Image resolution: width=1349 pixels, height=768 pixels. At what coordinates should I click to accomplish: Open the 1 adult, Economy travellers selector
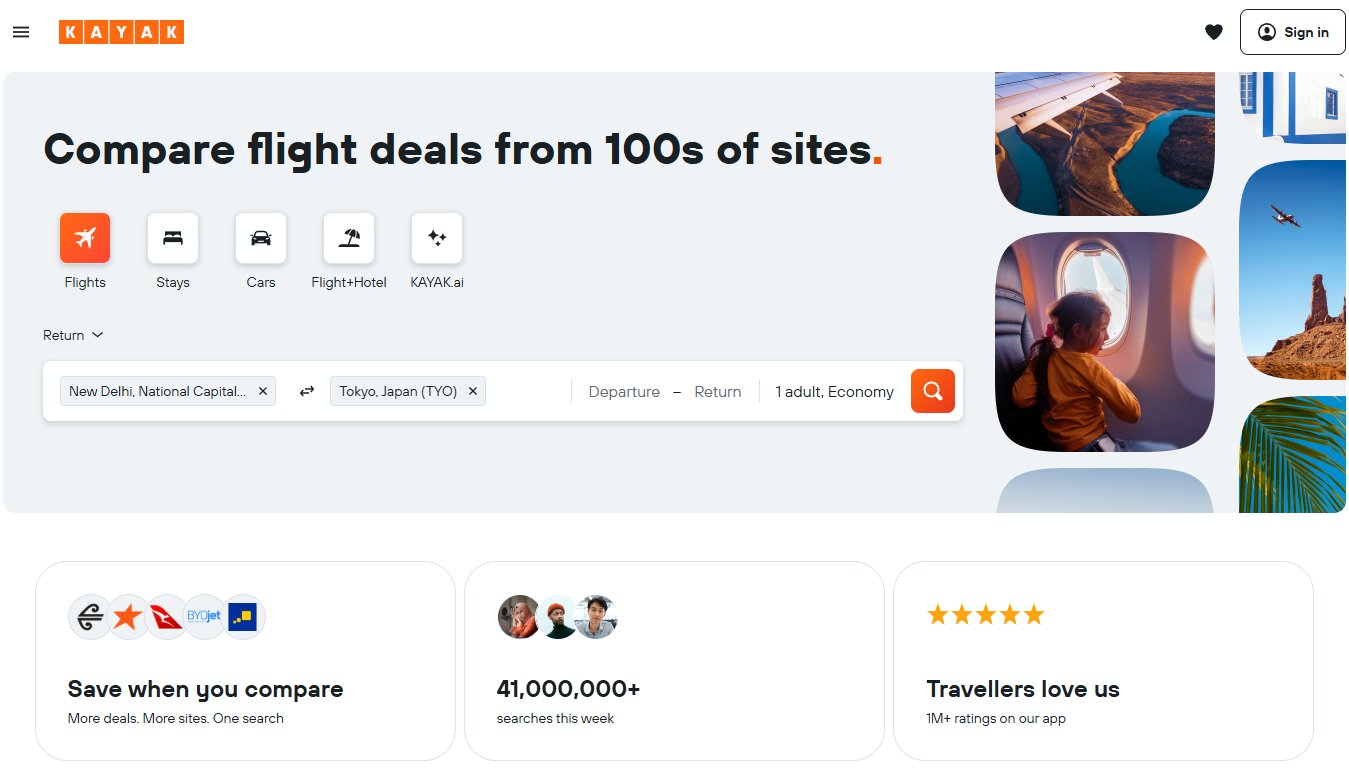[x=834, y=391]
